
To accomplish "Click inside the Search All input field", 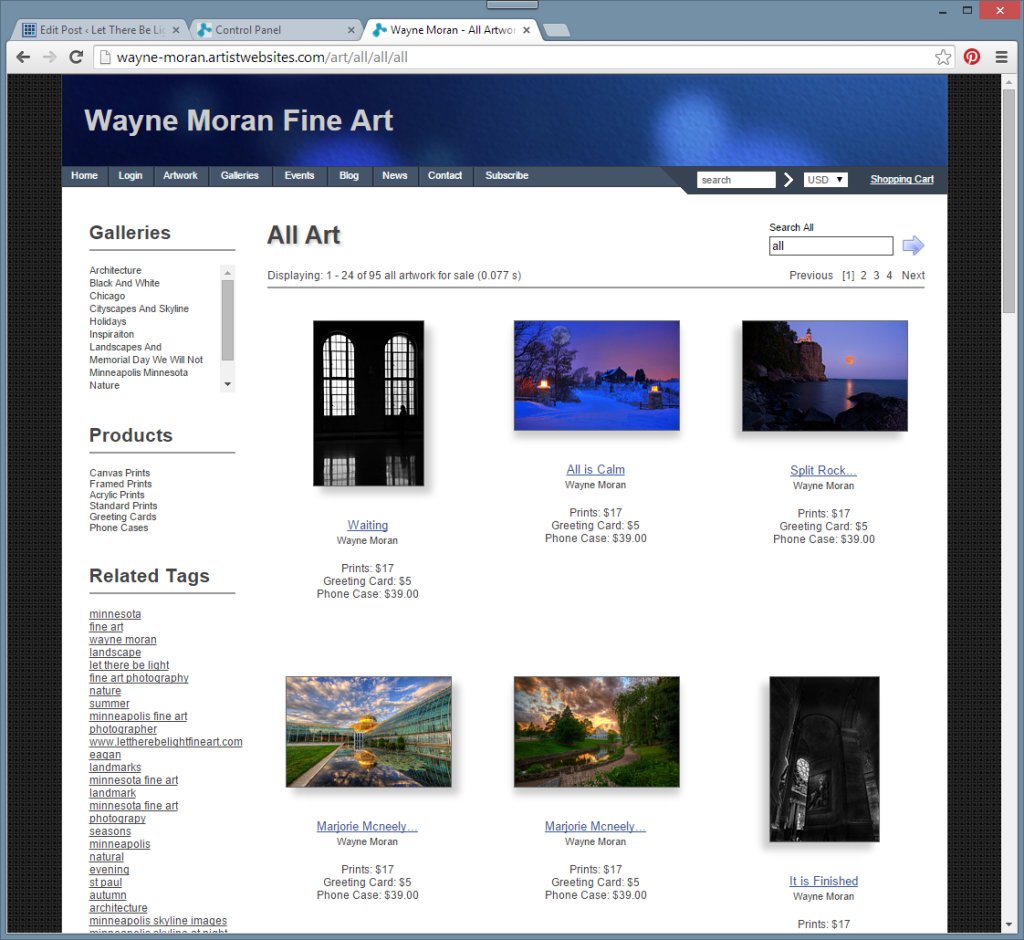I will (x=830, y=245).
